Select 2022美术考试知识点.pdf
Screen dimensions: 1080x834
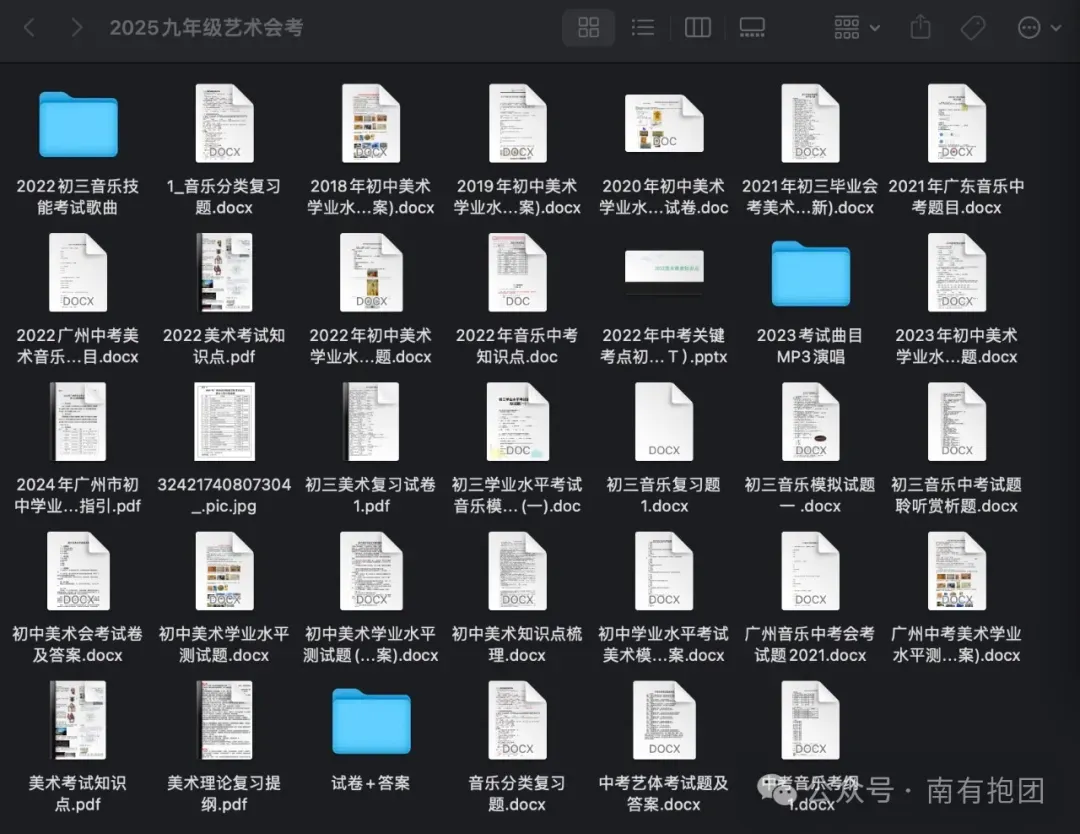pyautogui.click(x=224, y=273)
